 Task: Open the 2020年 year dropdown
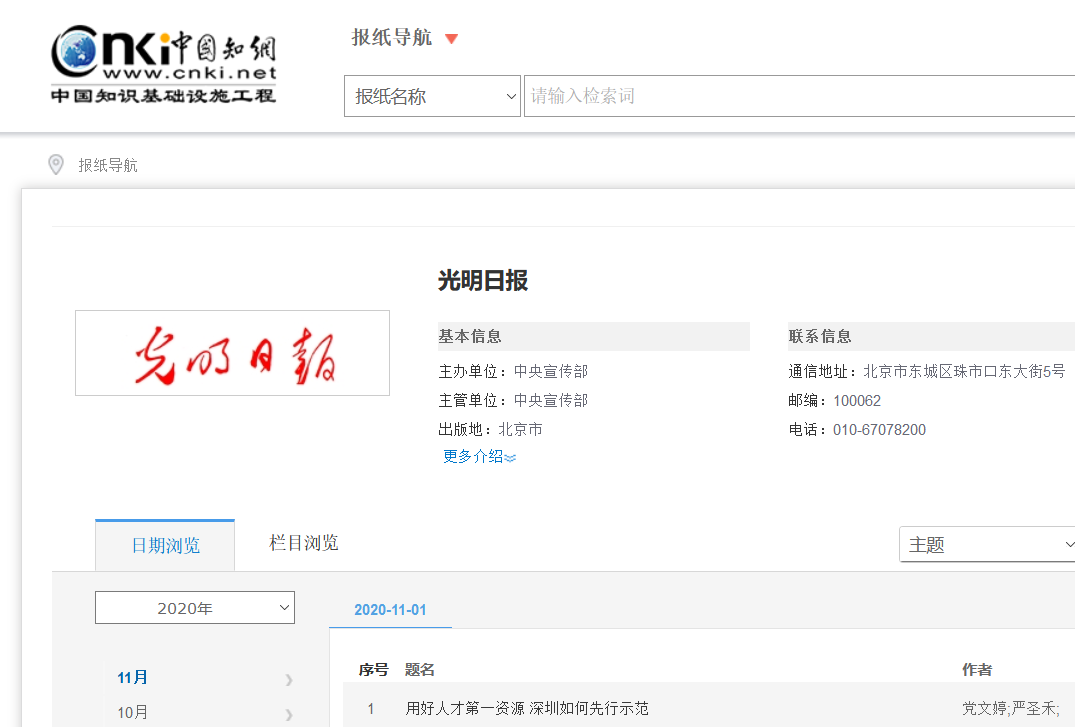point(195,608)
